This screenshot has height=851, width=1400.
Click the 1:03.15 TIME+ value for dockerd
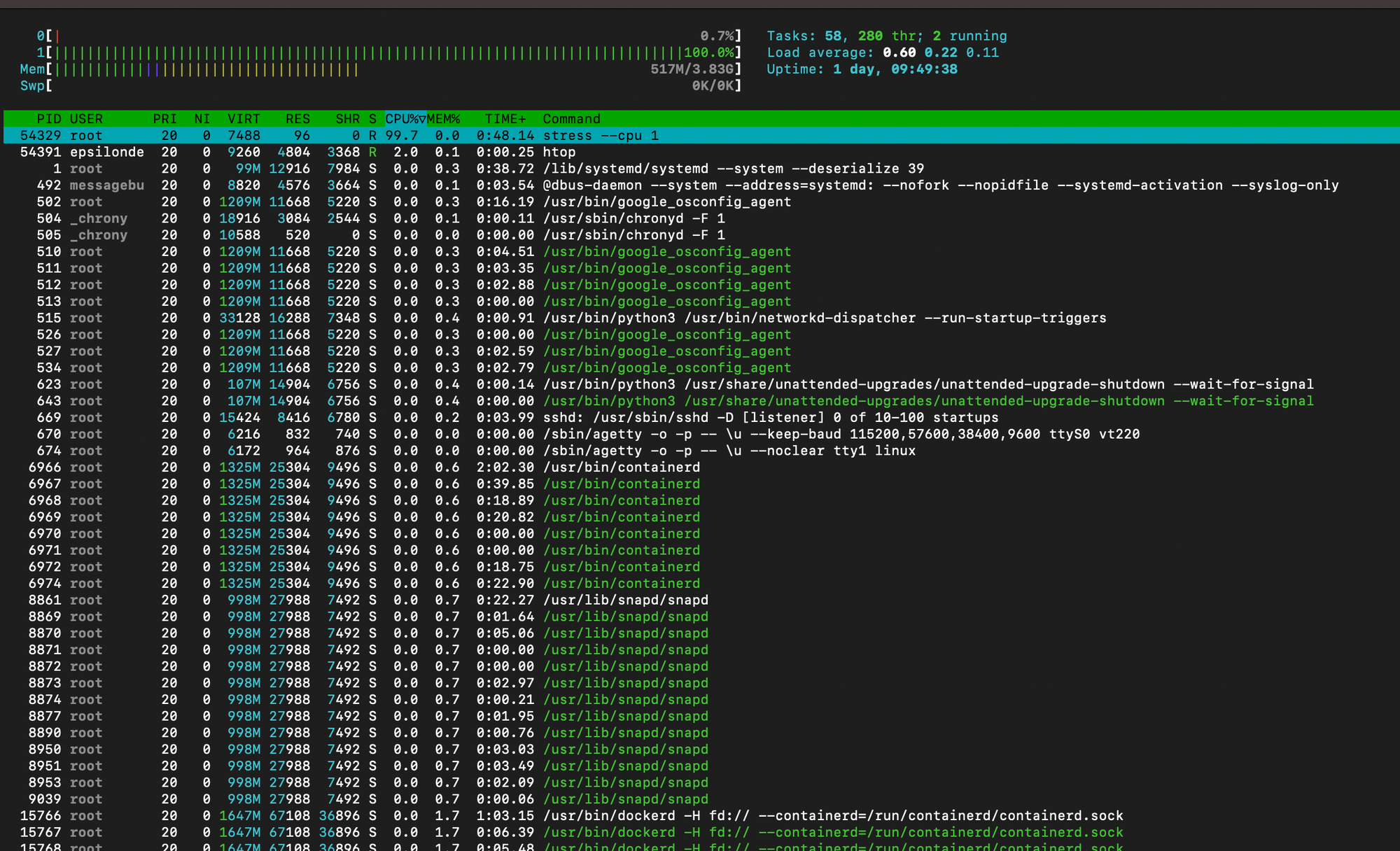(505, 816)
